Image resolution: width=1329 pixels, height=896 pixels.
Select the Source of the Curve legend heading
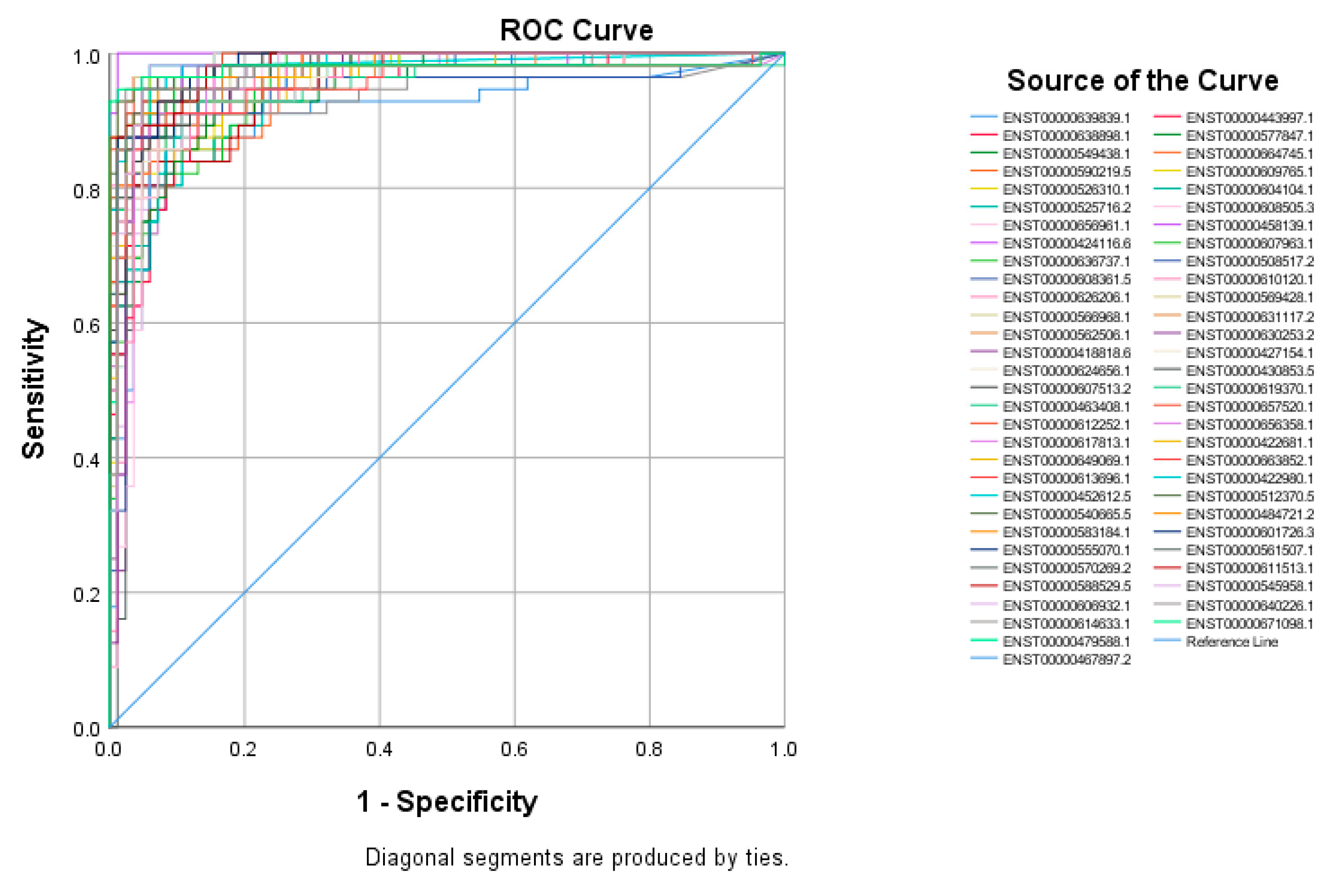(x=1142, y=81)
